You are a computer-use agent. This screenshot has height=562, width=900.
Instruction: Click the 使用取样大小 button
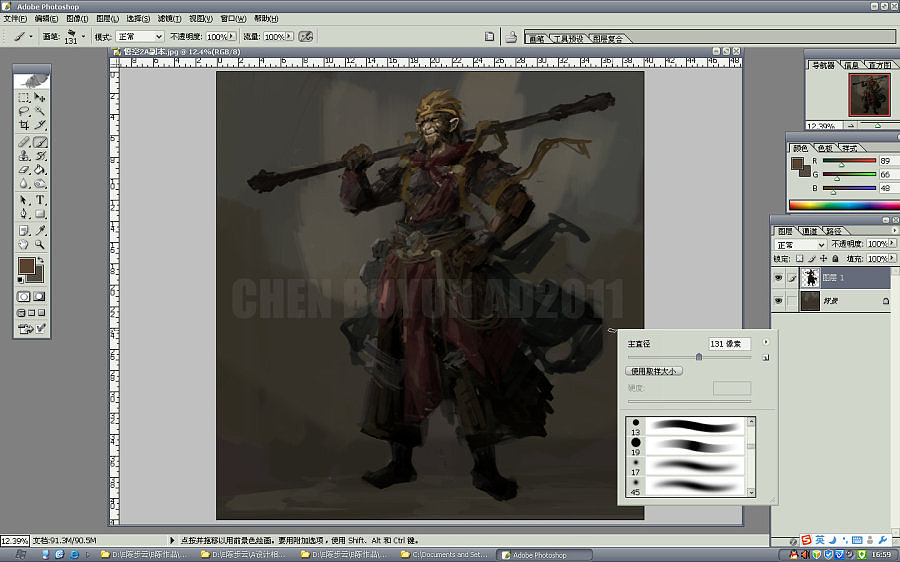(x=655, y=371)
